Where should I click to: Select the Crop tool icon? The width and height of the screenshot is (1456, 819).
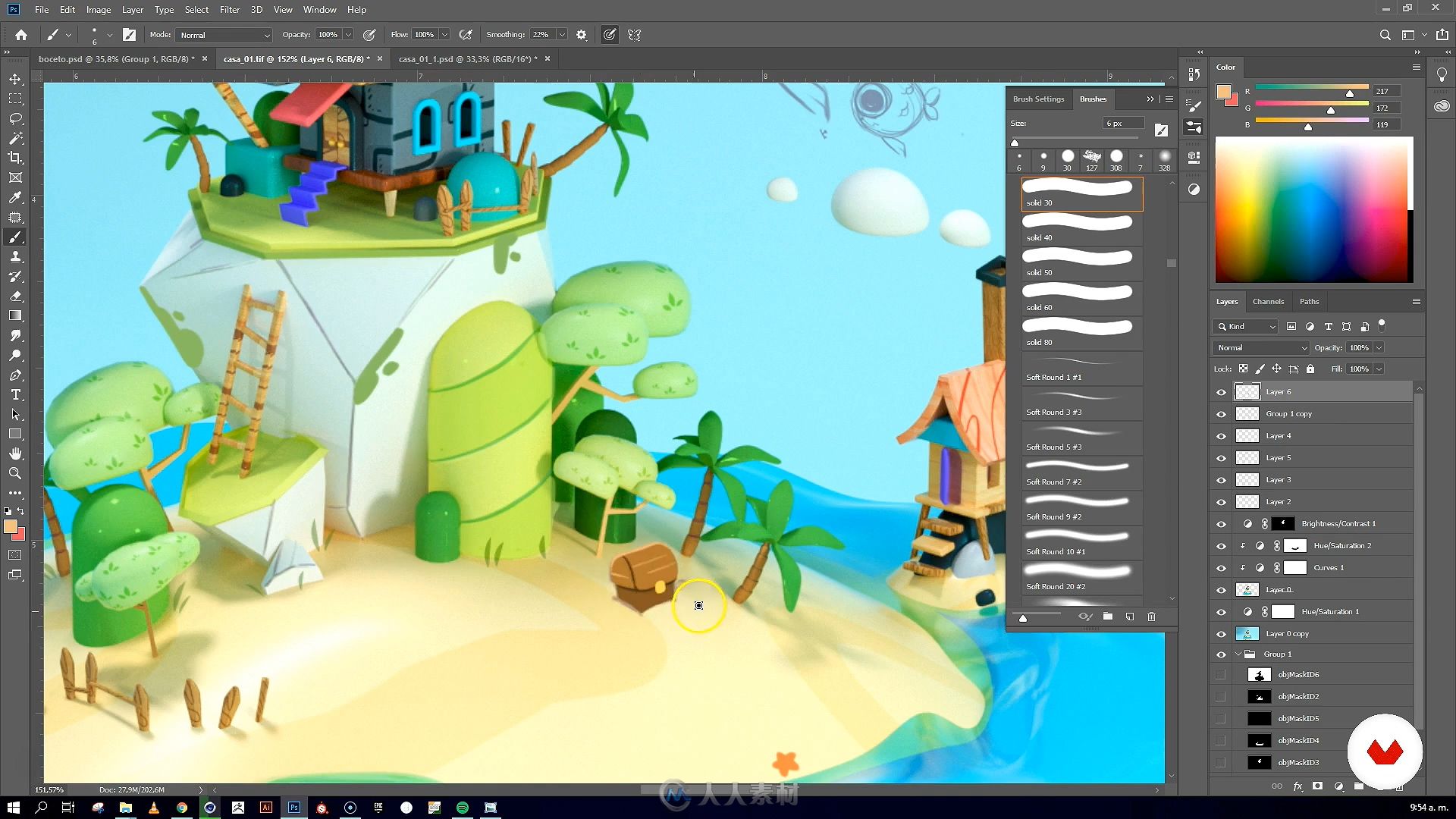pos(15,157)
